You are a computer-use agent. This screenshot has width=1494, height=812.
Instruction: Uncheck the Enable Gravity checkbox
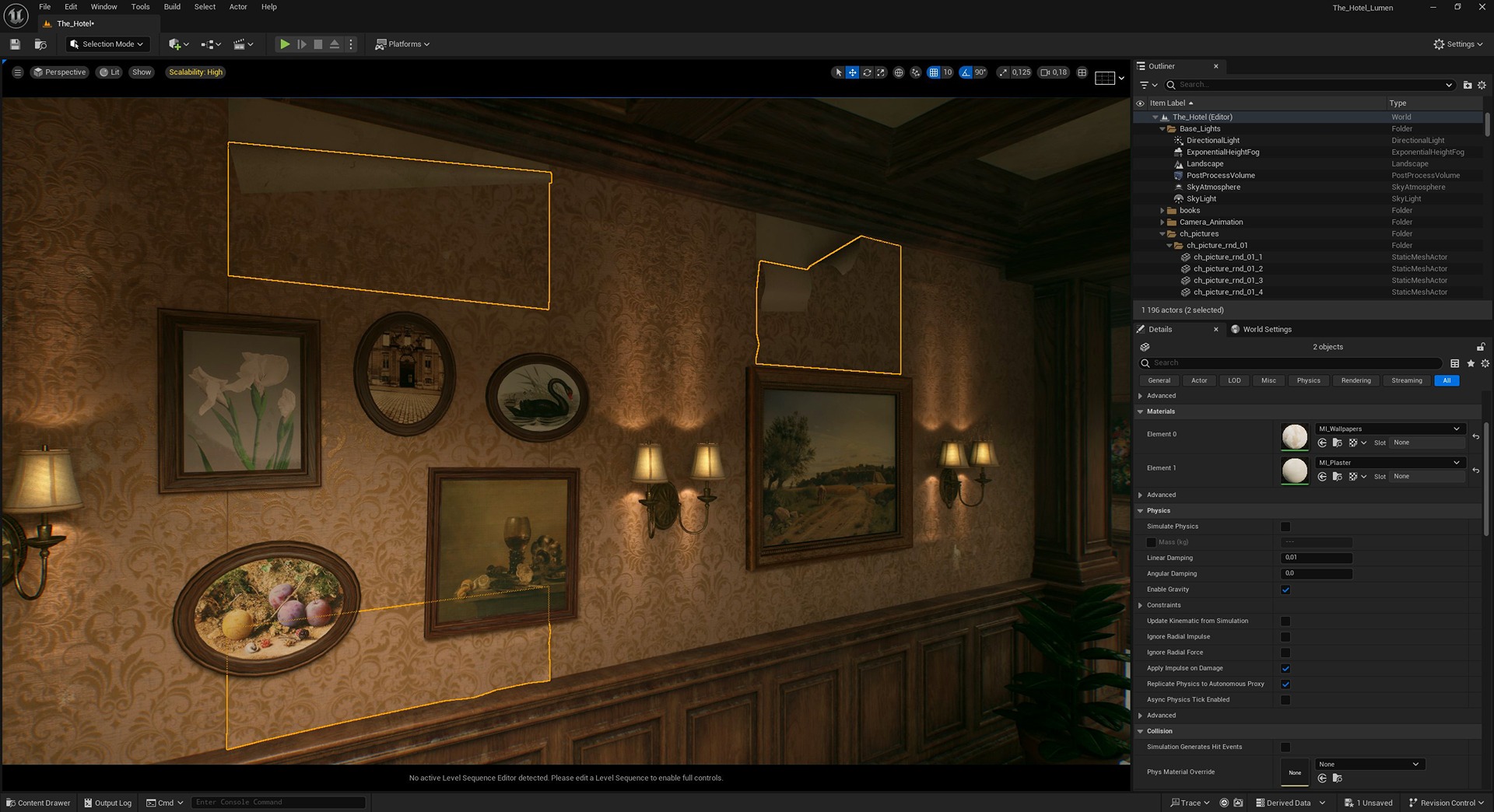(1285, 590)
